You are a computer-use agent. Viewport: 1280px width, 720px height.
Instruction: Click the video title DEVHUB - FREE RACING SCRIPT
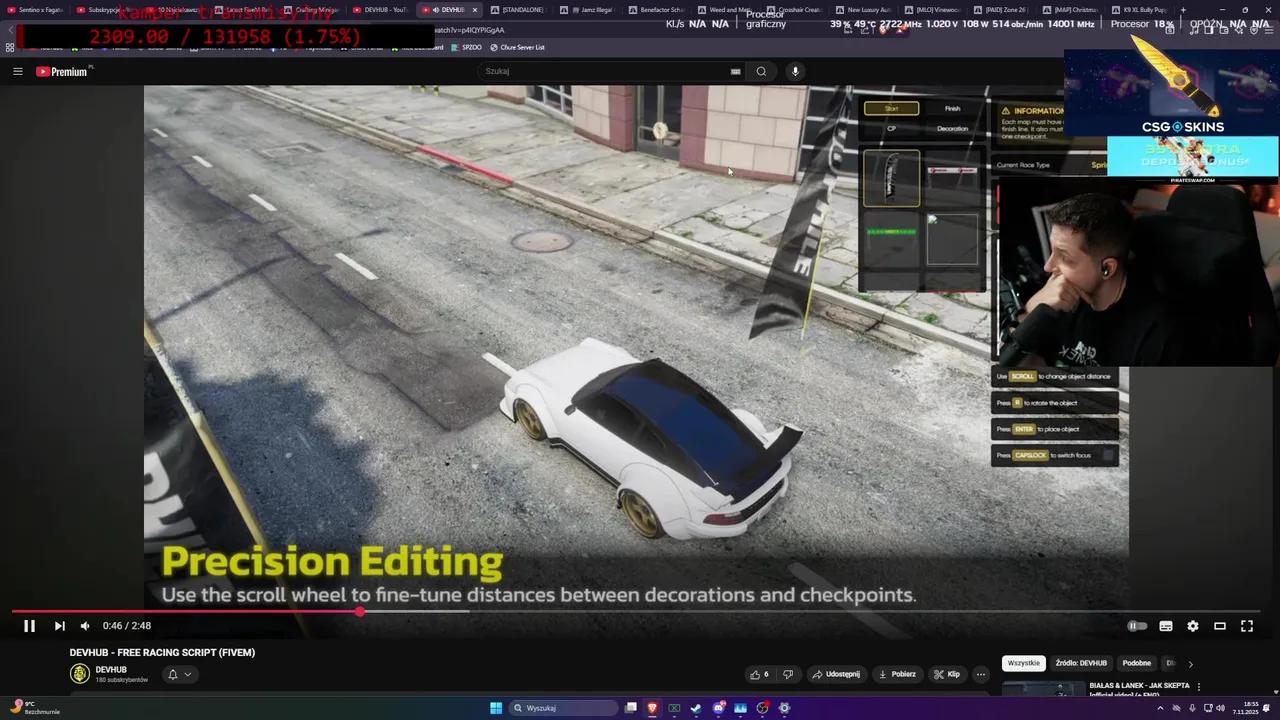tap(162, 652)
